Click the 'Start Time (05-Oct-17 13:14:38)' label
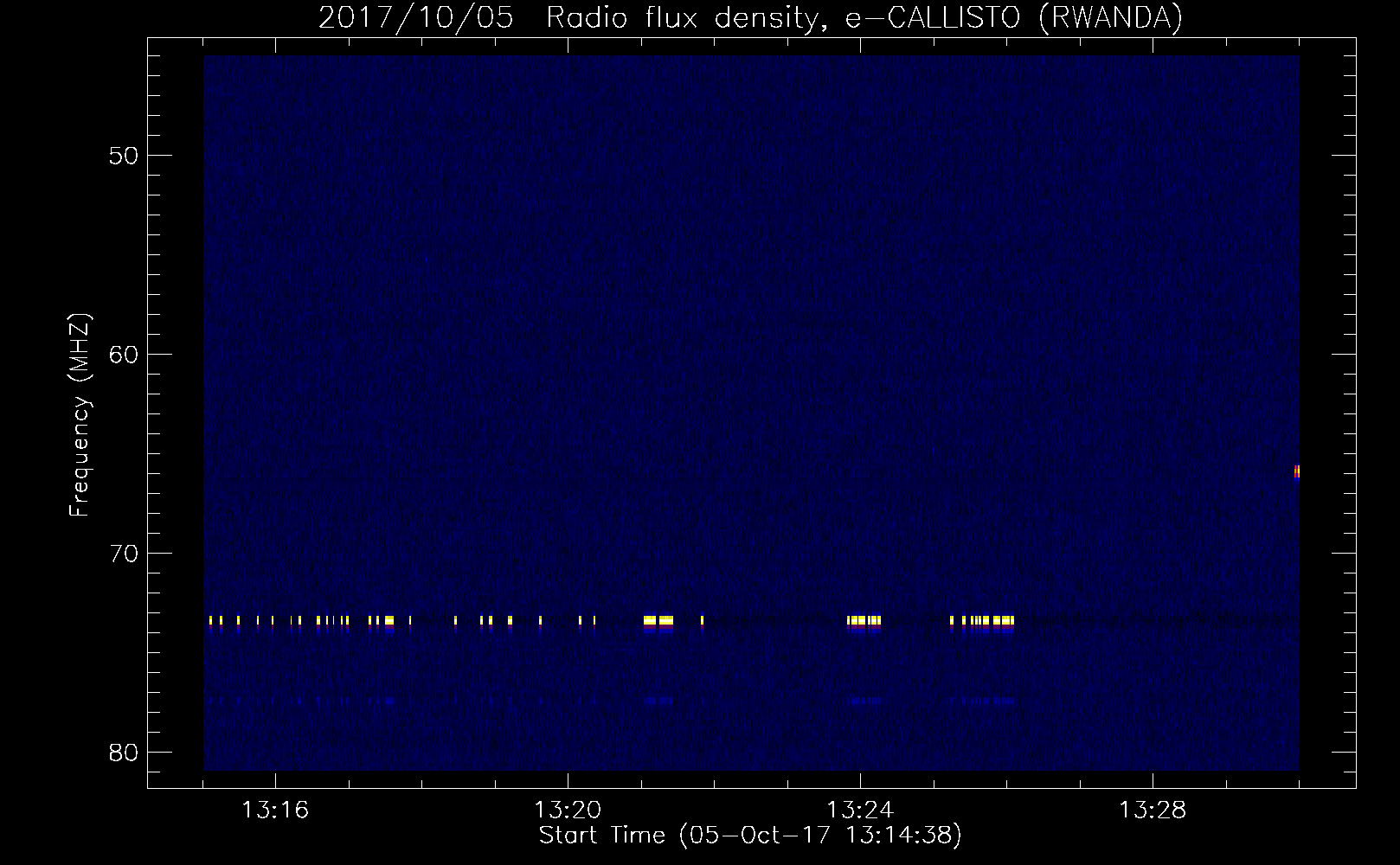Image resolution: width=1400 pixels, height=865 pixels. tap(750, 836)
